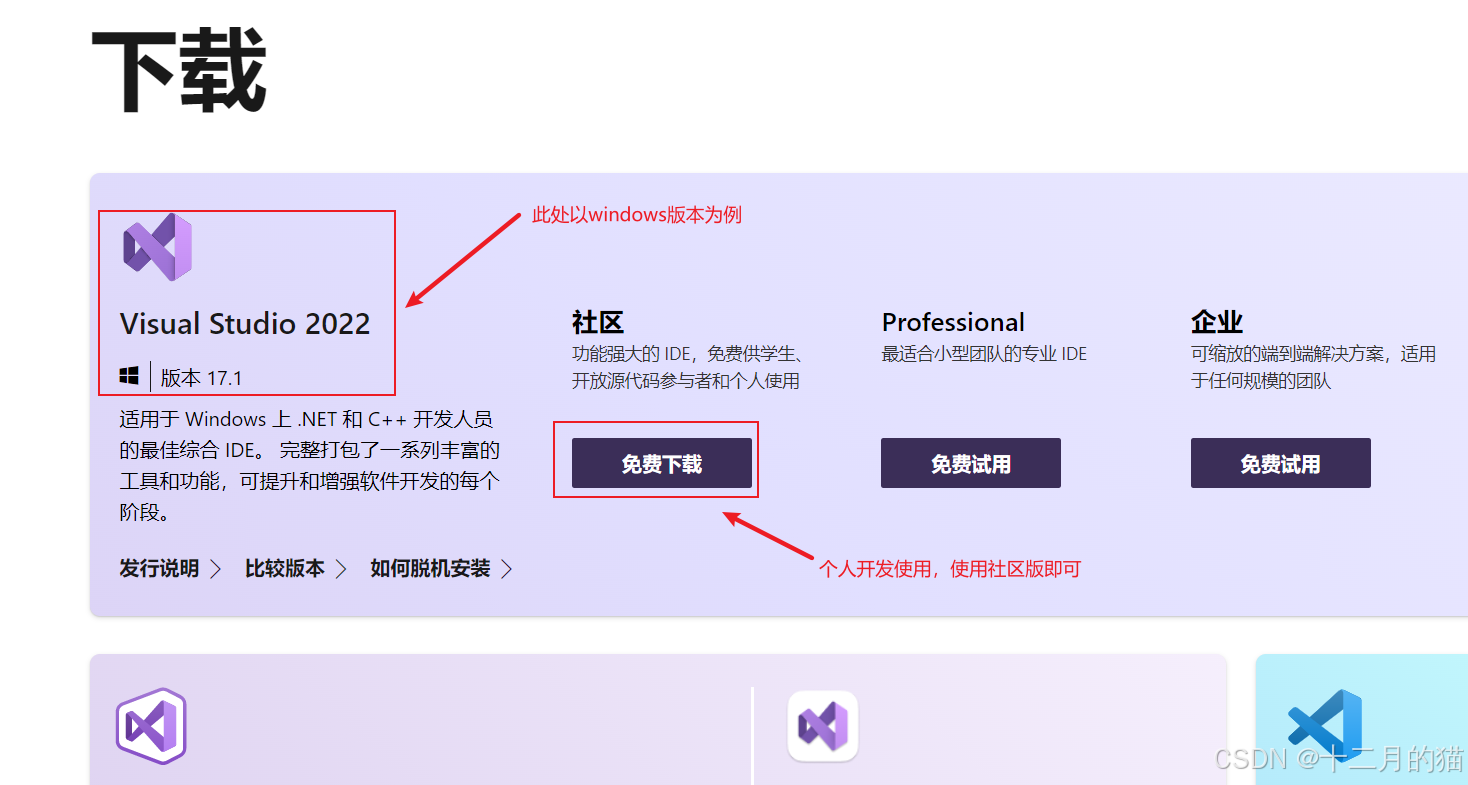Start the Professional free trial (免费试用)
Image resolution: width=1468 pixels, height=785 pixels.
pyautogui.click(x=971, y=463)
